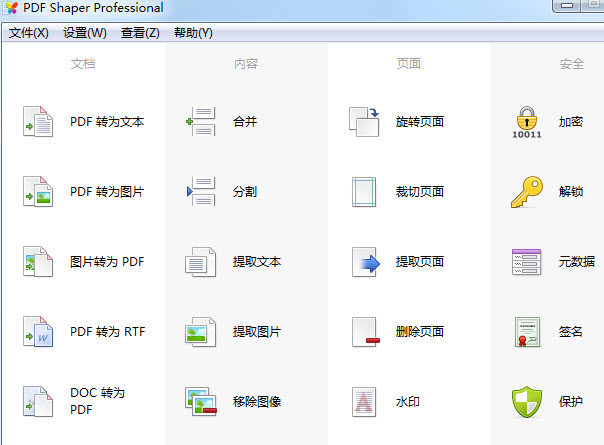Click the 分割 split icon
Viewport: 604px width, 445px height.
coord(201,192)
